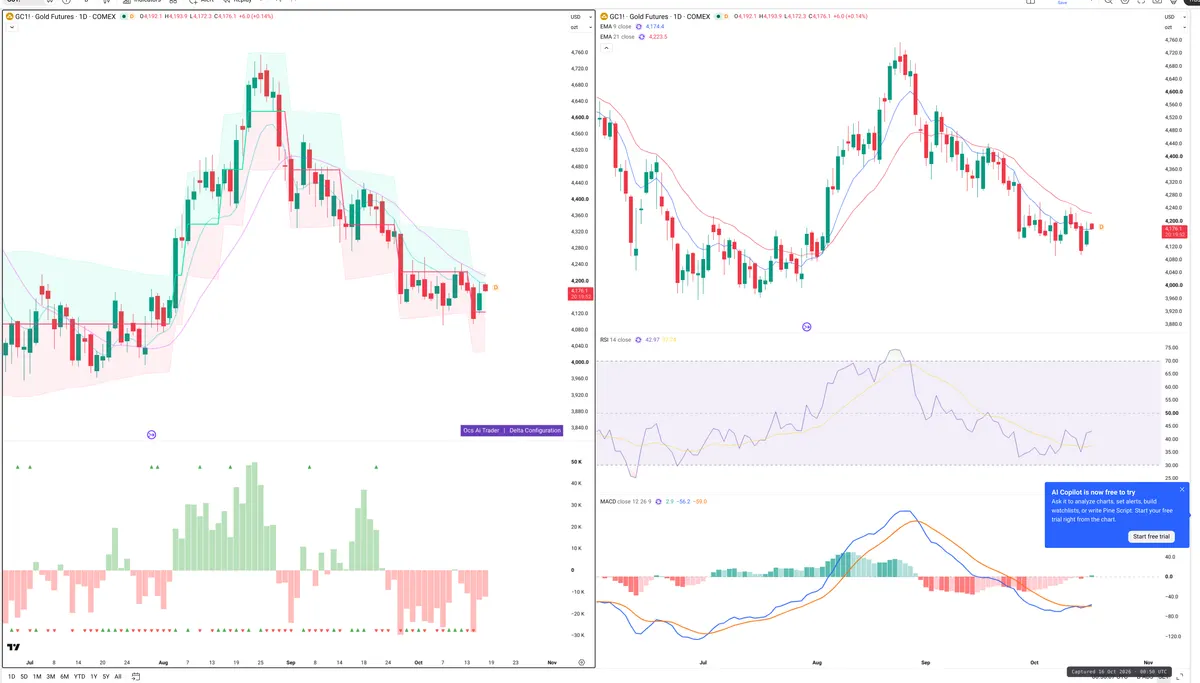Collapse the right chart indicator legend chevron

[604, 46]
